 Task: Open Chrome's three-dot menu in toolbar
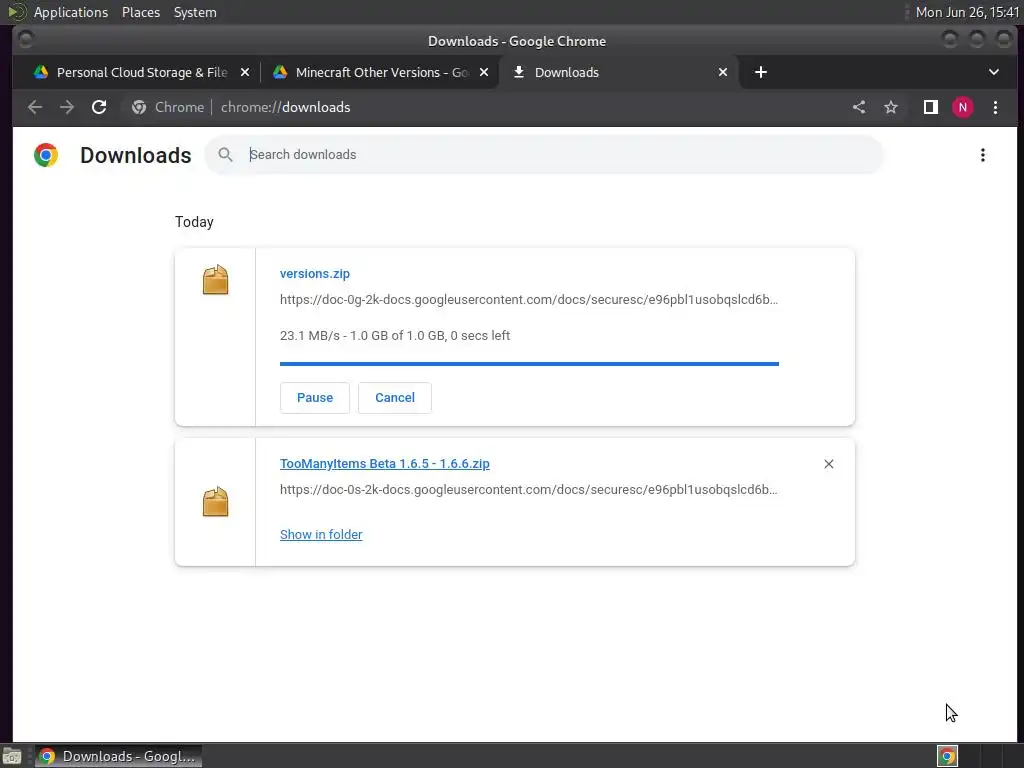[995, 107]
